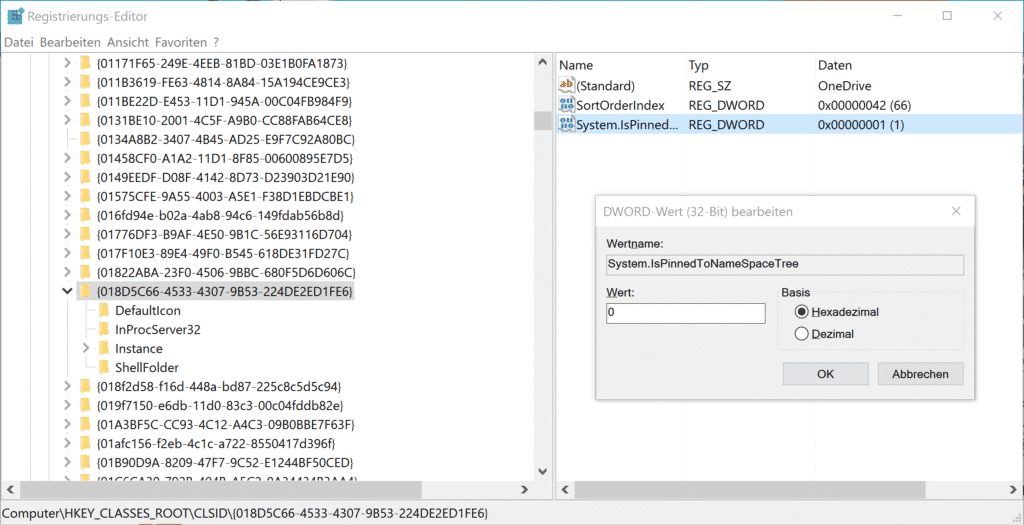
Task: Click folder icon of {016fd94e-b02a-4ab8-94c6-149fdab56b8d}
Action: point(85,215)
